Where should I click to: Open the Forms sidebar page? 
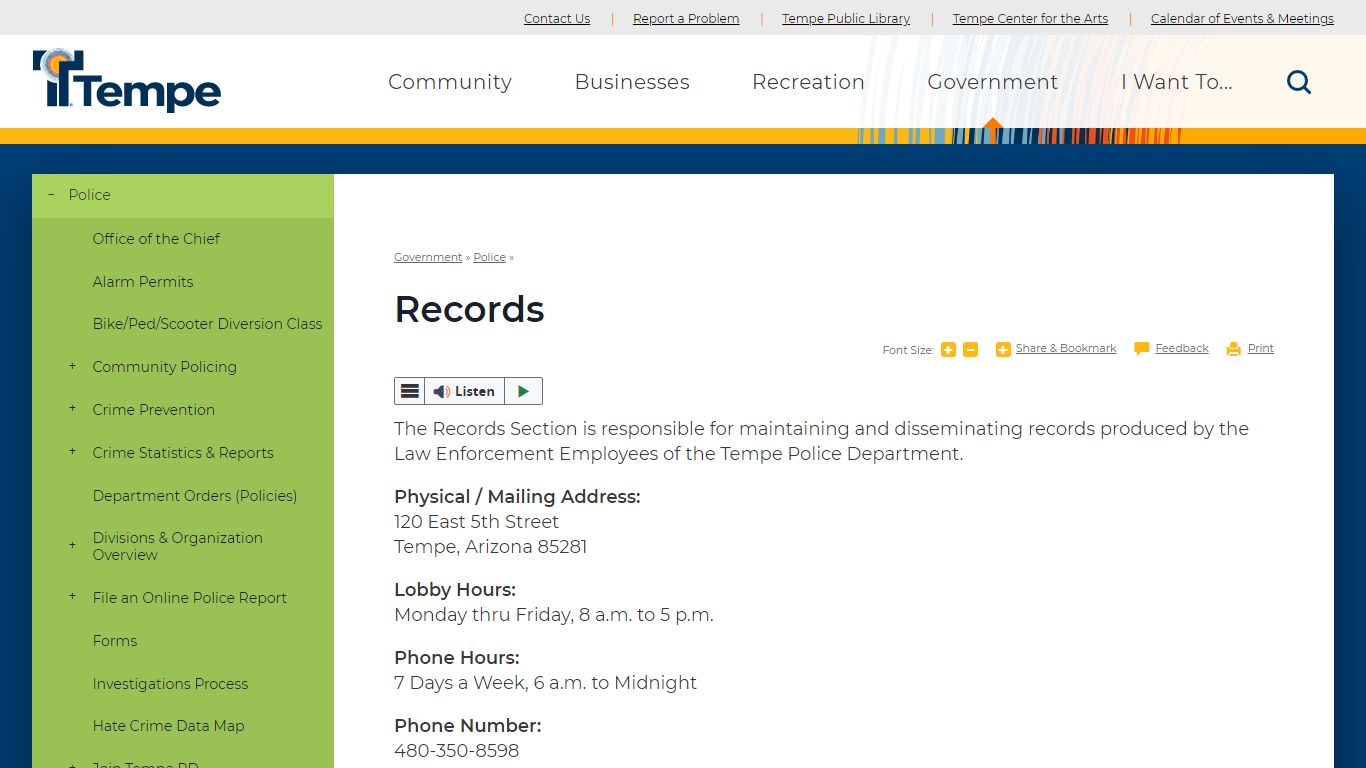click(x=115, y=640)
